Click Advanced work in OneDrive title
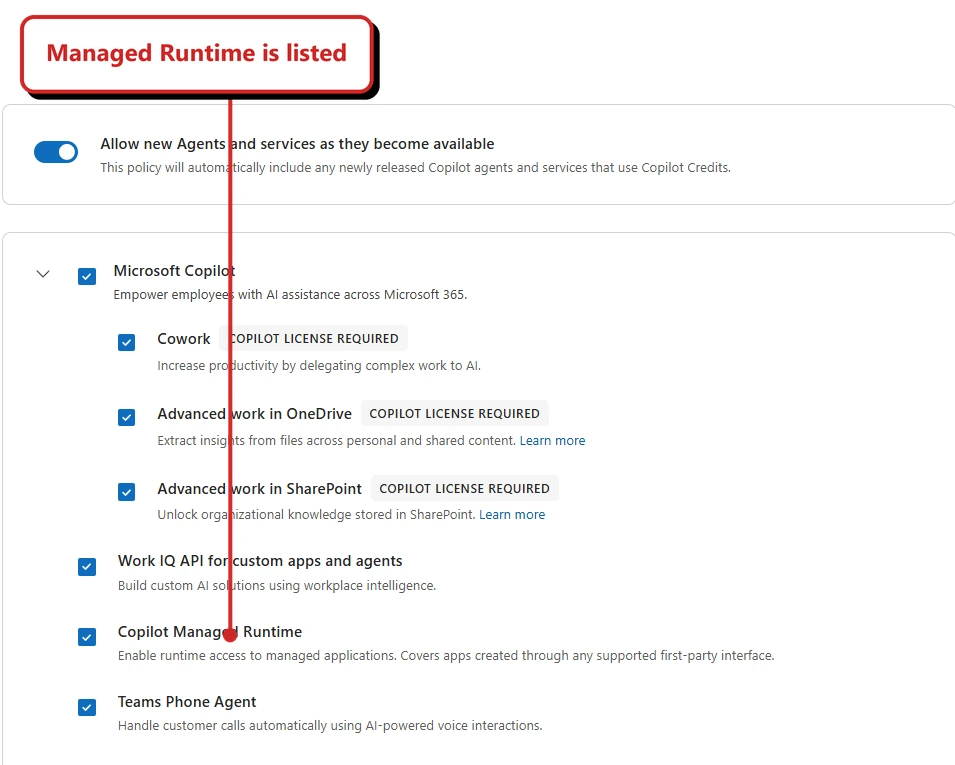This screenshot has height=765, width=955. tap(255, 414)
